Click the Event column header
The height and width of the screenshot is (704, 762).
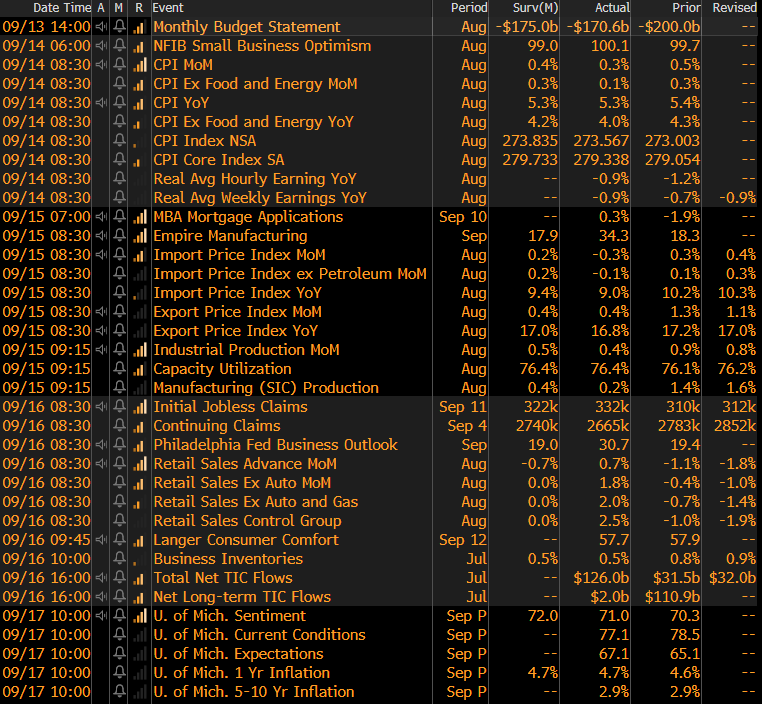pos(168,8)
